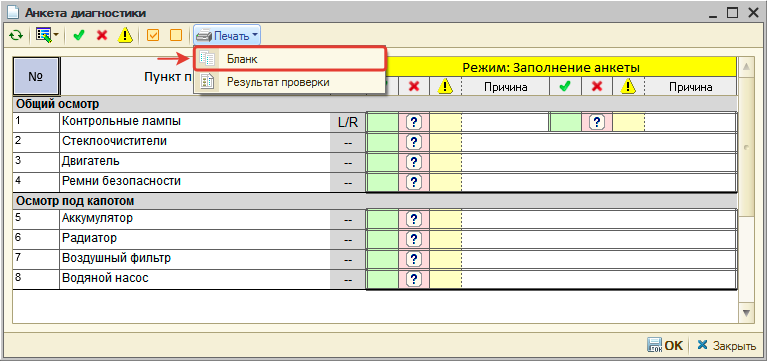Click the red cross column header on right side
Image resolution: width=767 pixels, height=361 pixels.
point(597,87)
